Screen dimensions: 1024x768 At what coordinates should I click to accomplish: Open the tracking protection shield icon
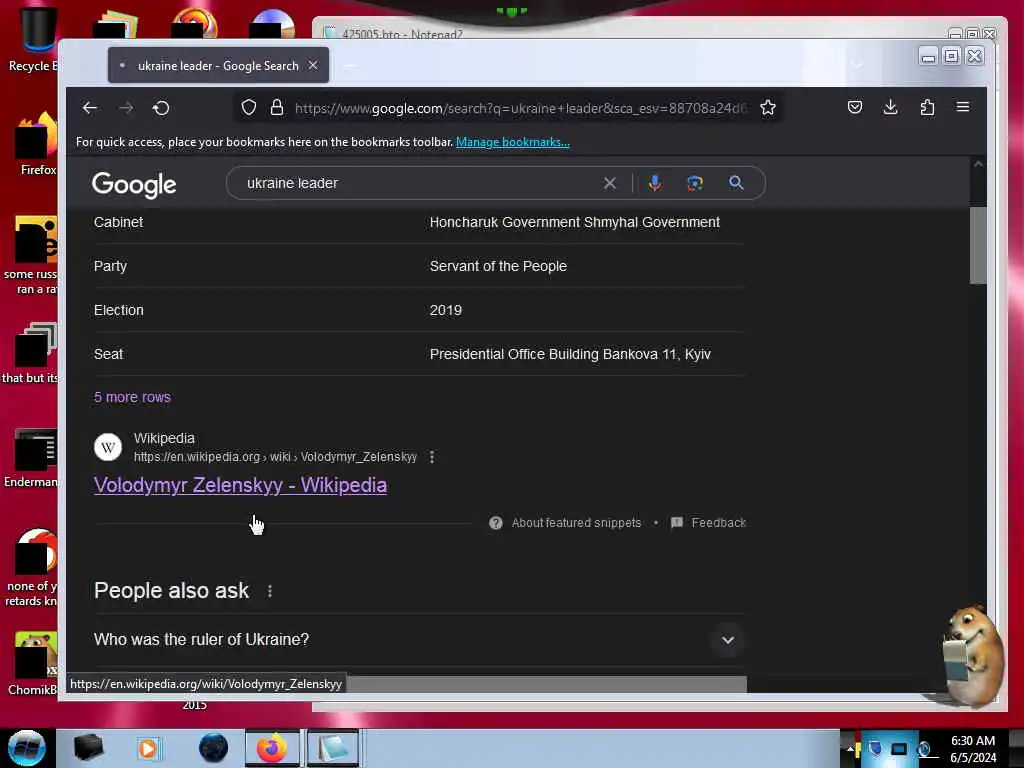click(249, 108)
